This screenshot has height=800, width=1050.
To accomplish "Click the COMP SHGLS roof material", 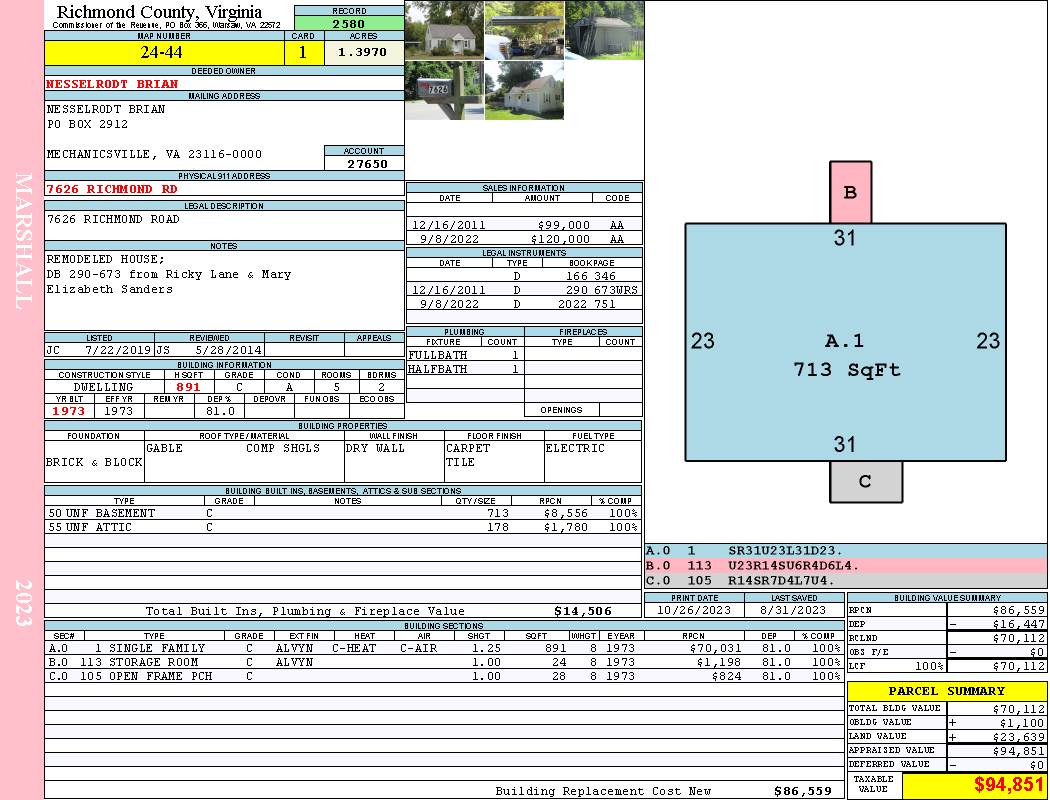I will (283, 449).
